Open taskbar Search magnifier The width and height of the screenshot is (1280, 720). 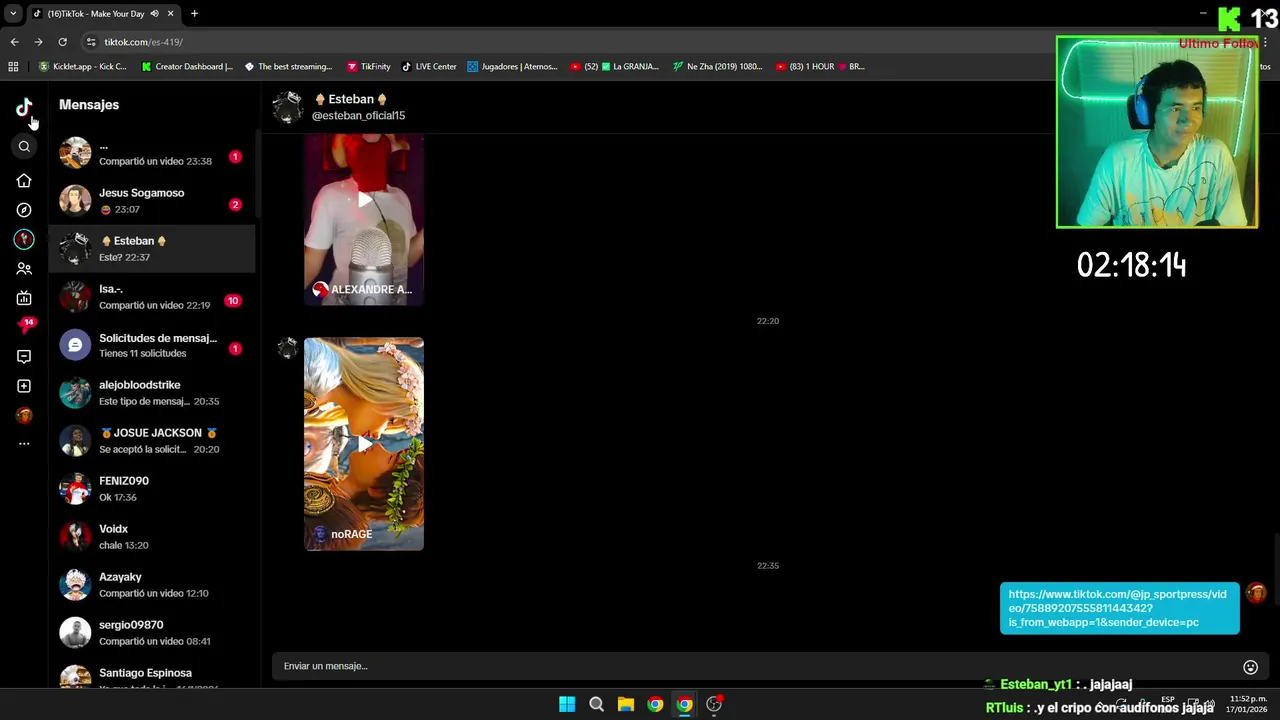click(x=596, y=704)
